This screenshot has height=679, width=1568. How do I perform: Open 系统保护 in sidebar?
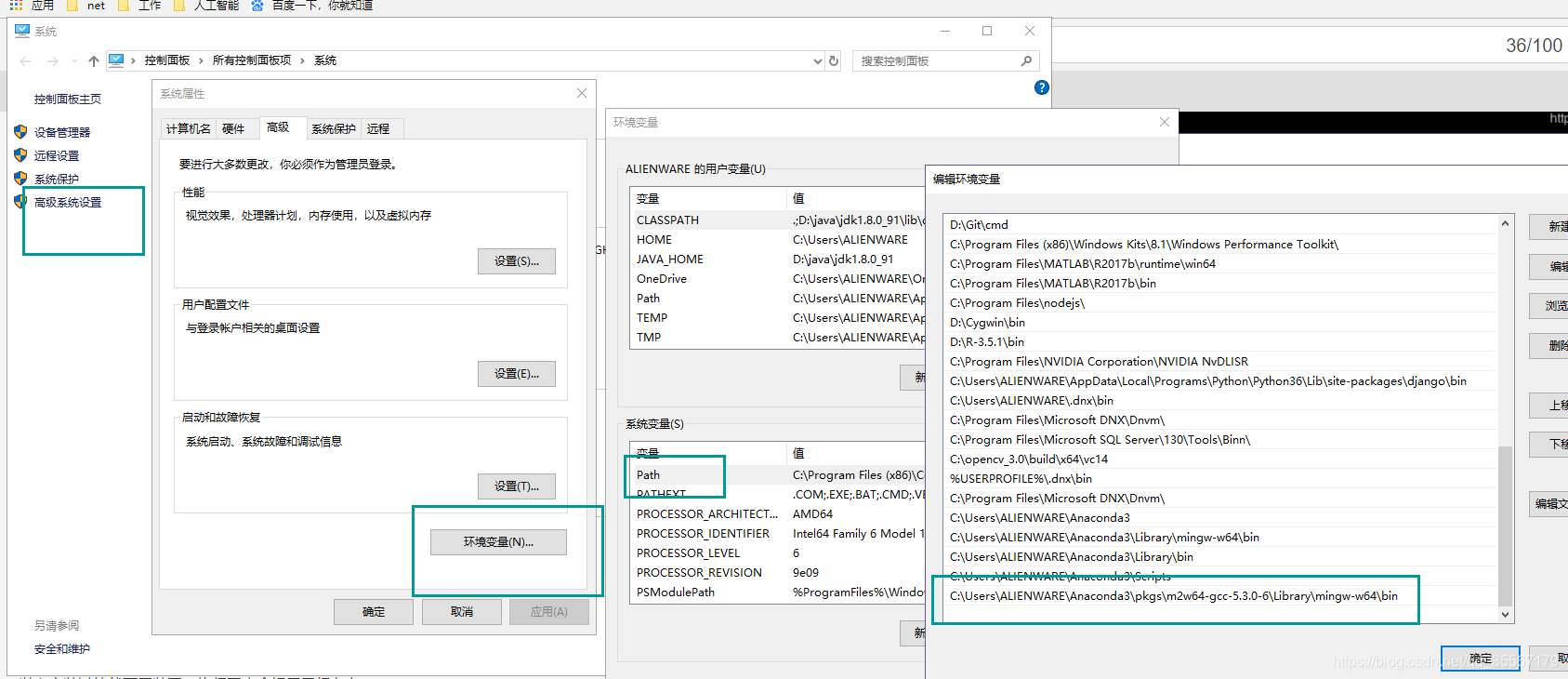pyautogui.click(x=57, y=180)
